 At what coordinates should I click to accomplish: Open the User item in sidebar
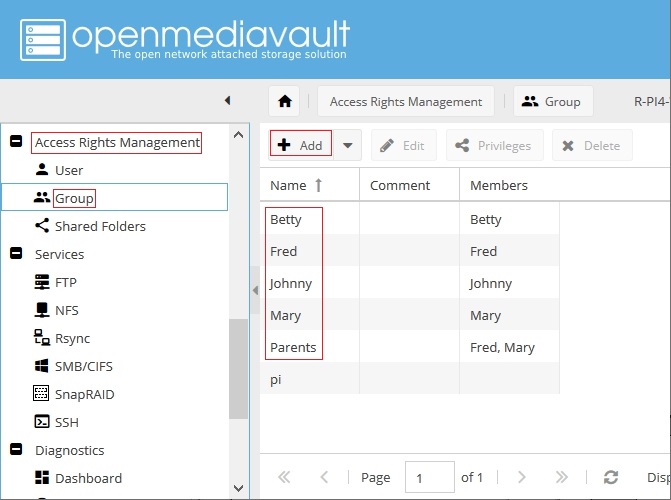point(68,170)
